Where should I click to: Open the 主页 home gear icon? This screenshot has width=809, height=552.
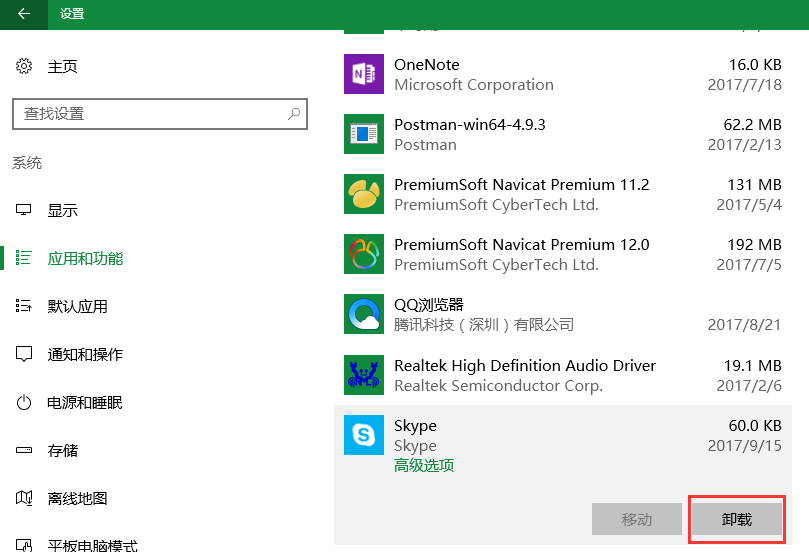click(24, 66)
